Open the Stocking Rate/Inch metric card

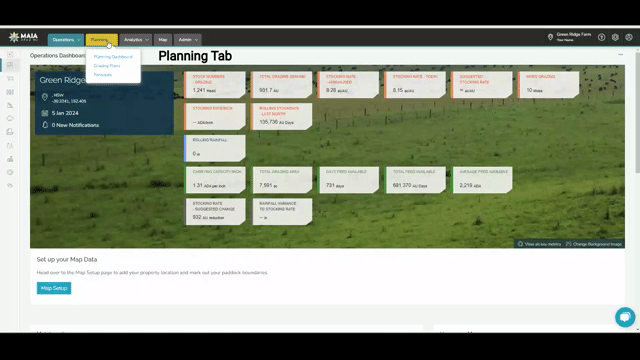215,116
